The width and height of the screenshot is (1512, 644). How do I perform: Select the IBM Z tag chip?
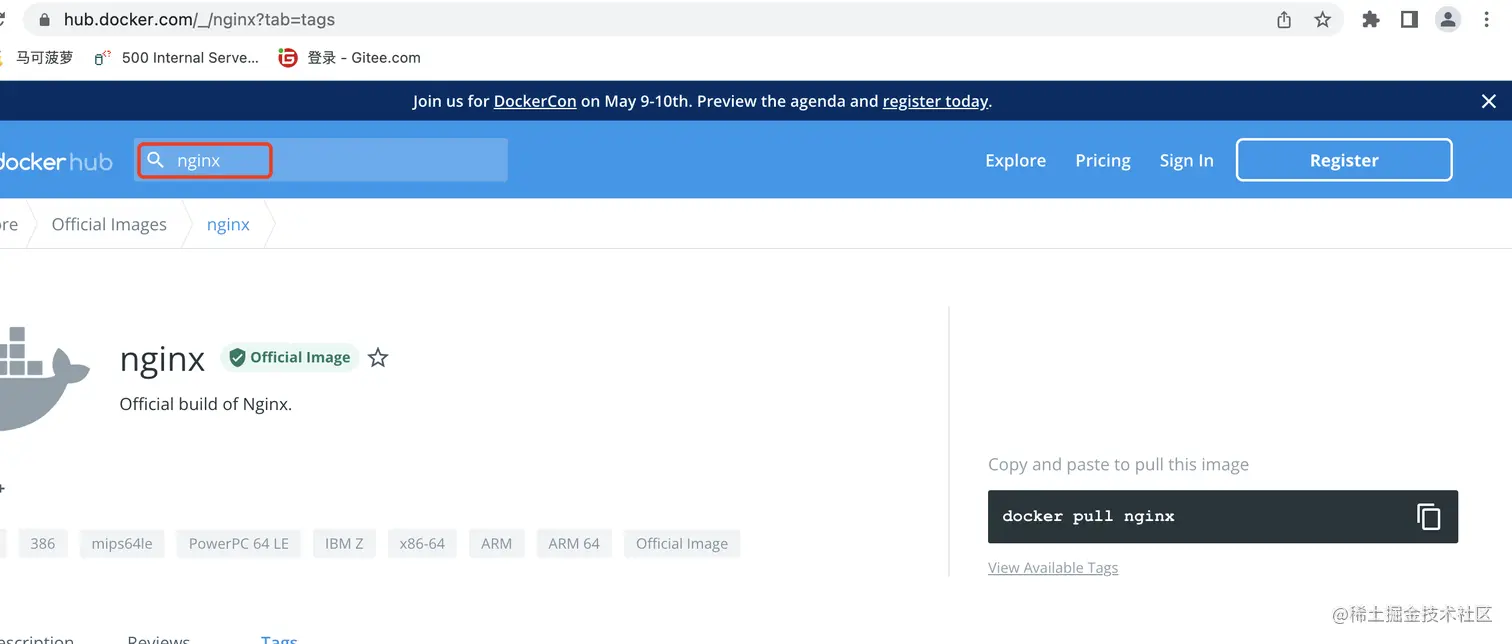click(344, 544)
